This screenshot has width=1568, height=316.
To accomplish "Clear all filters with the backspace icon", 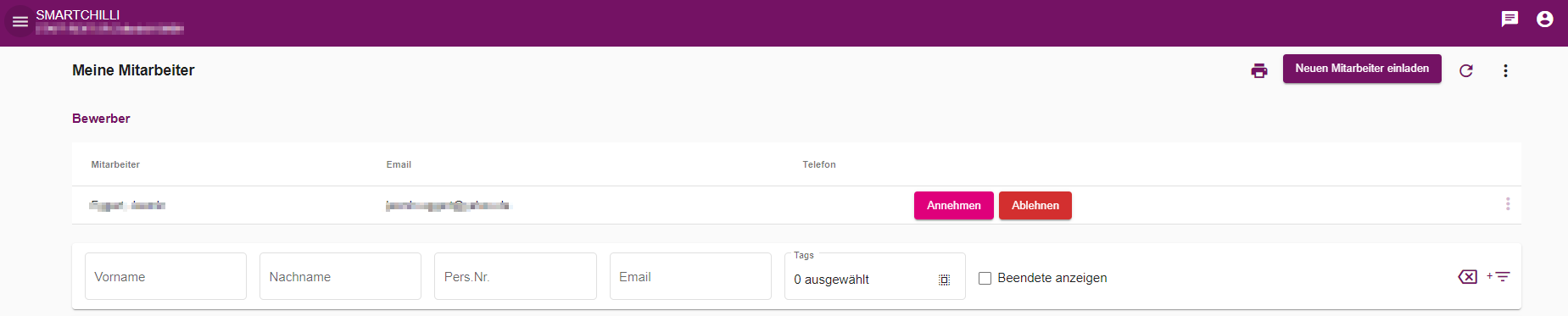I will coord(1467,277).
